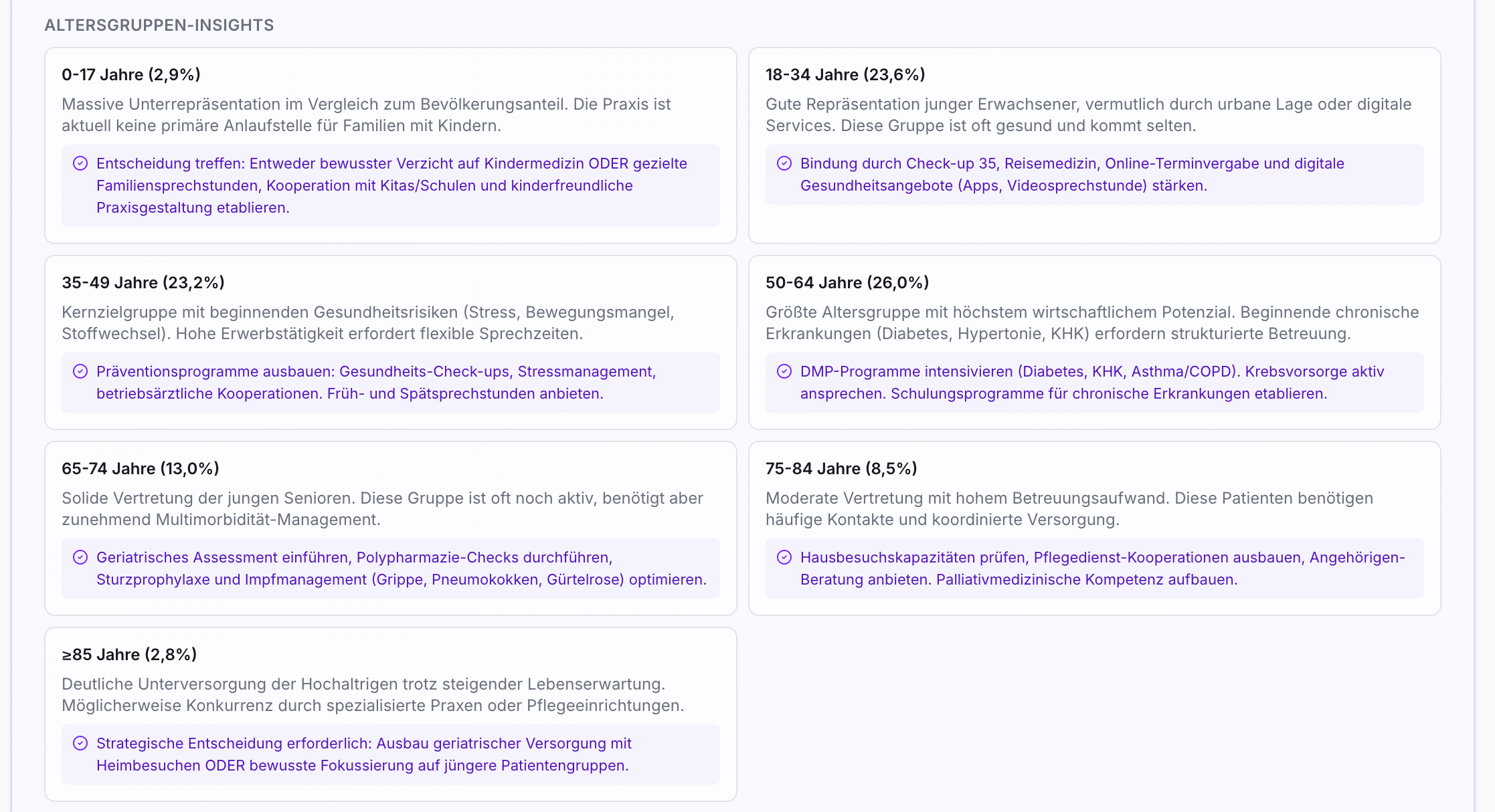Click the 75-84 Jahre (8,5%) card title

841,468
